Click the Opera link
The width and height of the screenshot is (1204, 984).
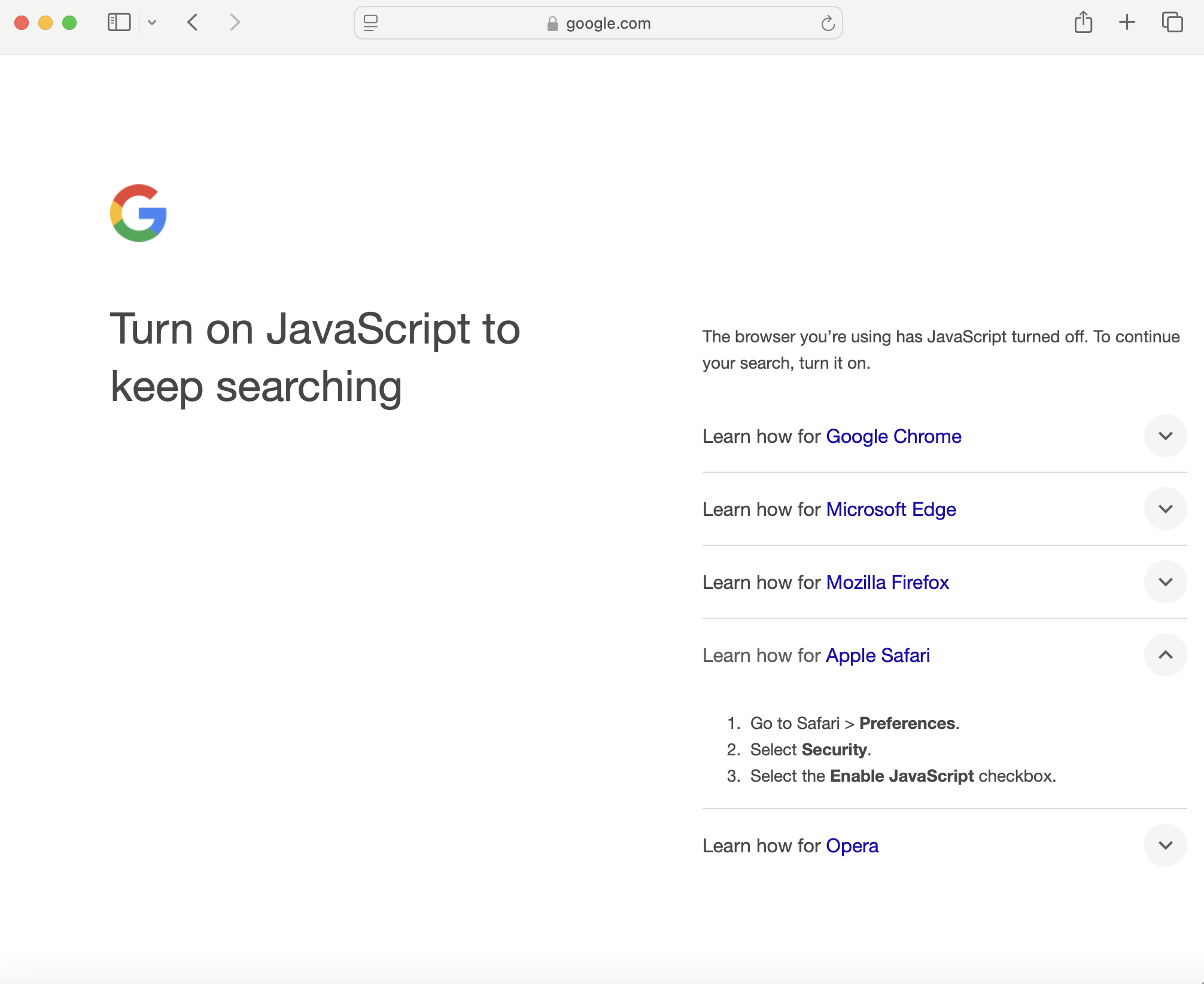(x=852, y=846)
